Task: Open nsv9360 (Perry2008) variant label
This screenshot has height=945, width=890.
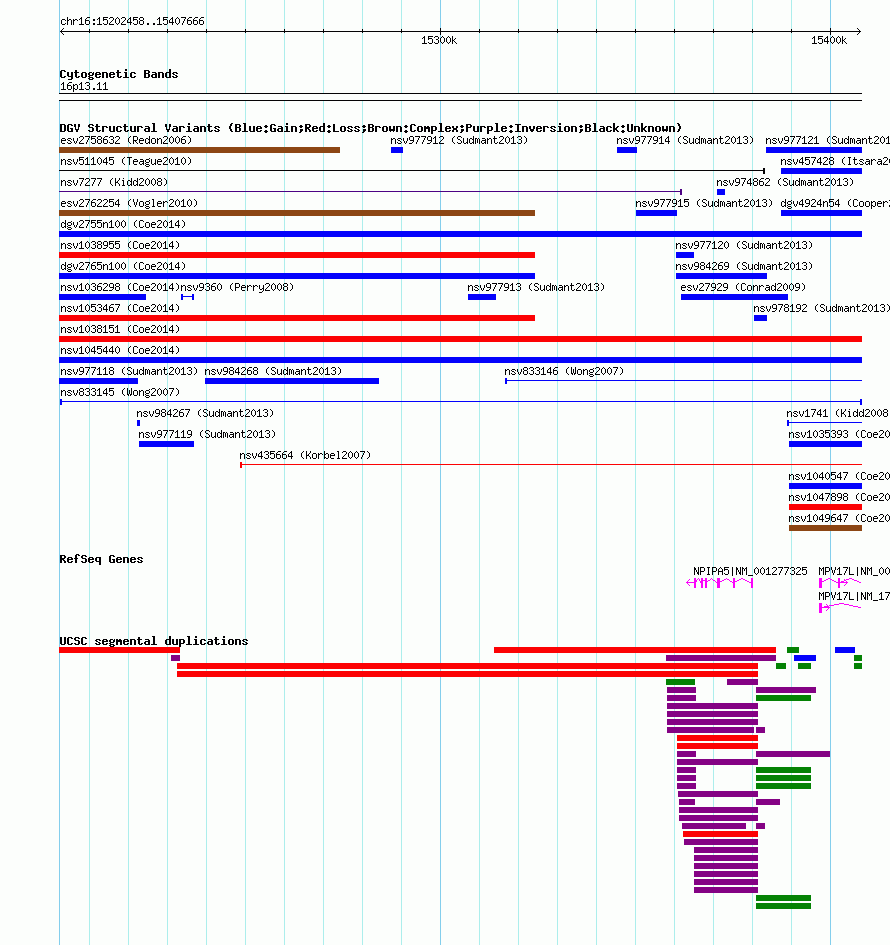Action: (x=237, y=287)
